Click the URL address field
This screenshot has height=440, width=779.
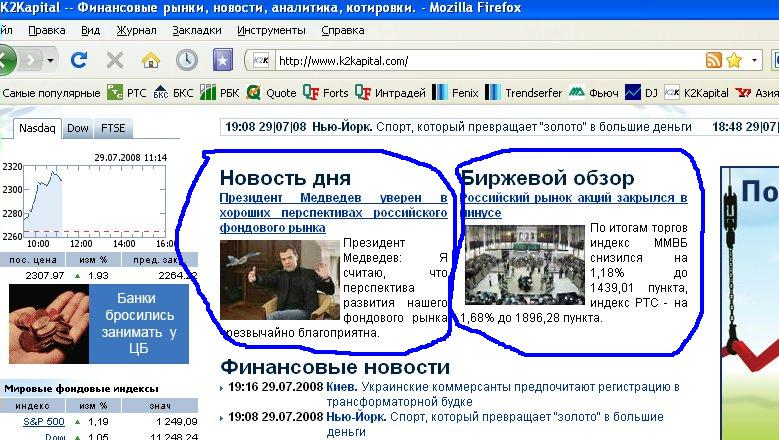pyautogui.click(x=480, y=61)
